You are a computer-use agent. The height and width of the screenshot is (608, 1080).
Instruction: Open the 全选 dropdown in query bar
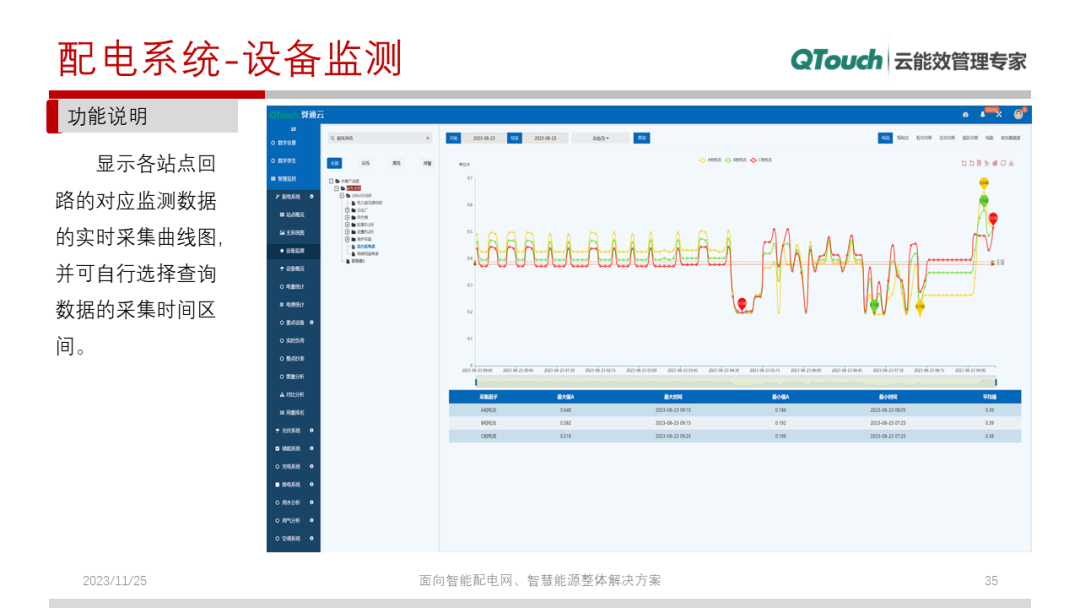pyautogui.click(x=601, y=138)
